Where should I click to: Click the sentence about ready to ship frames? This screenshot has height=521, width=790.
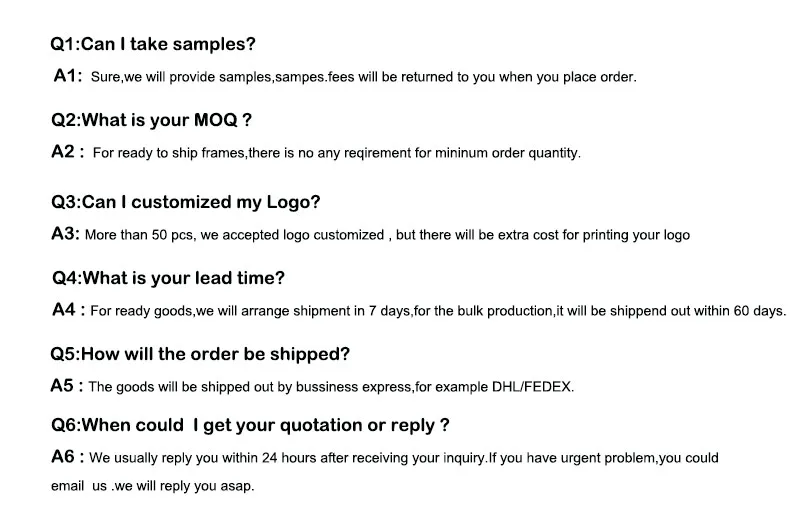[336, 153]
